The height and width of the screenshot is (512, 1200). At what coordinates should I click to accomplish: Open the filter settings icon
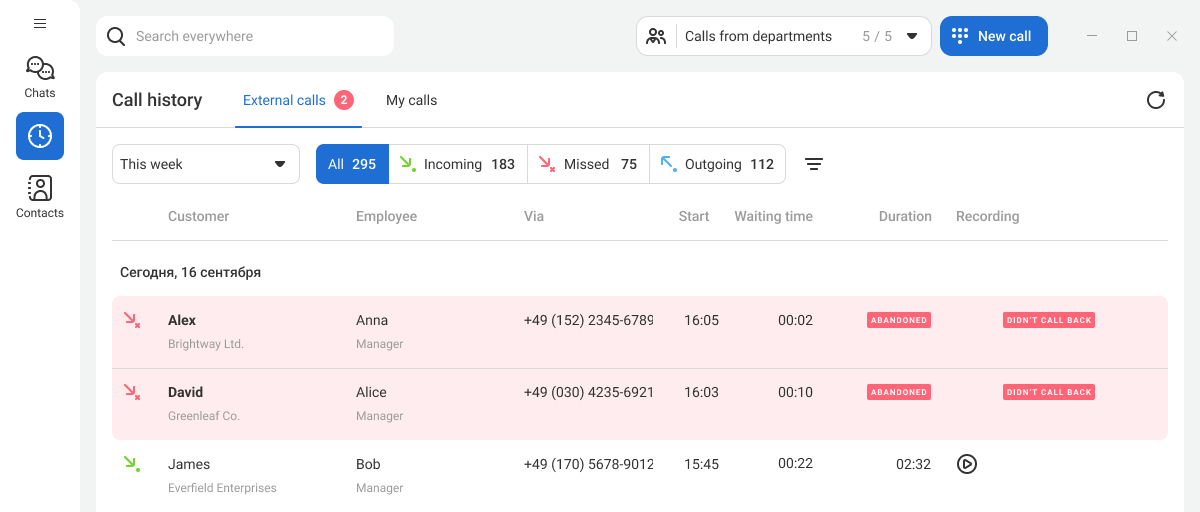[x=814, y=164]
